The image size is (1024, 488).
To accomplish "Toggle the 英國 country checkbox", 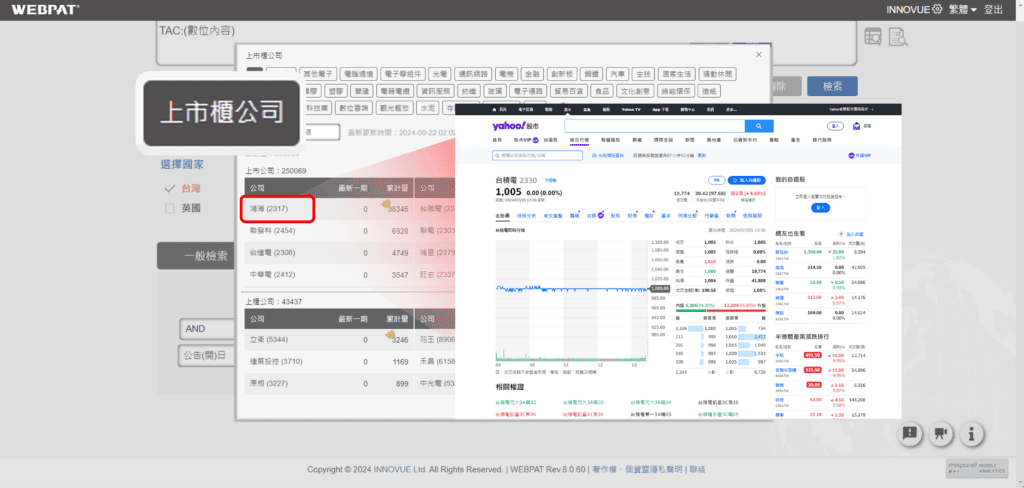I will pos(170,208).
